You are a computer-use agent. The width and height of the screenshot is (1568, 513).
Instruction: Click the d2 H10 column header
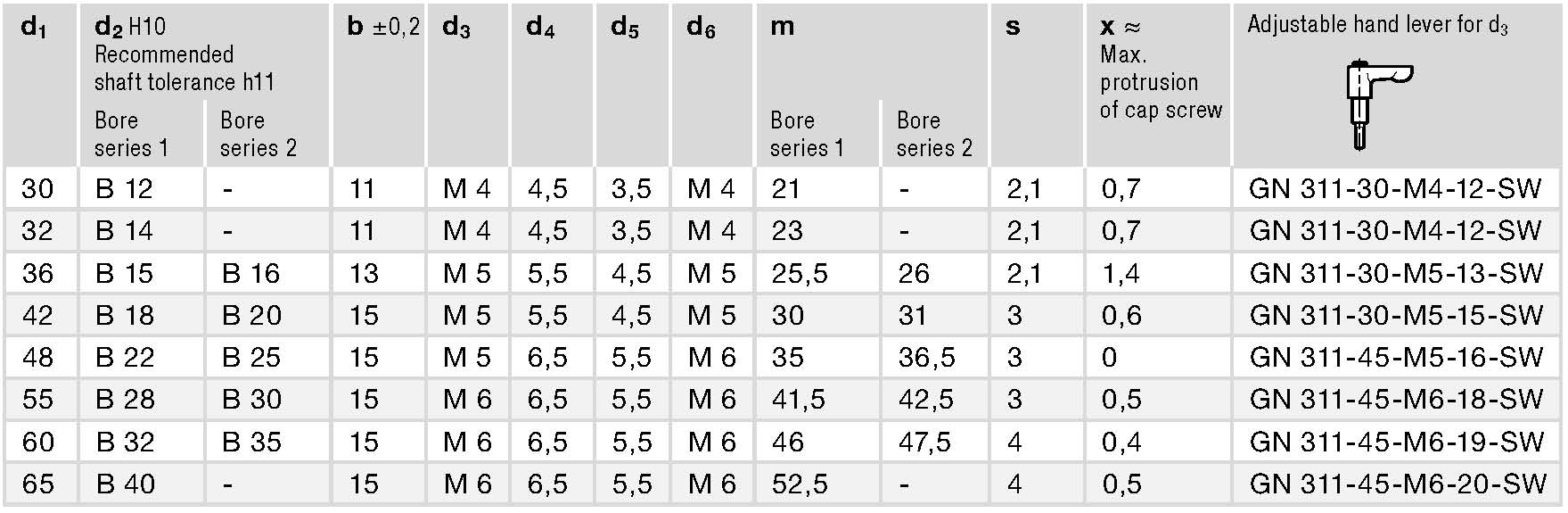click(130, 28)
